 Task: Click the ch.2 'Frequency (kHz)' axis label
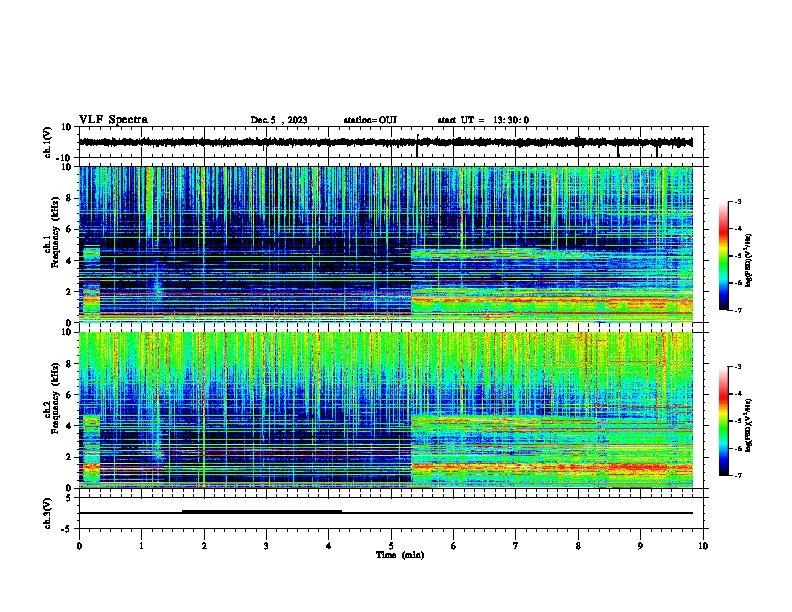[x=56, y=398]
